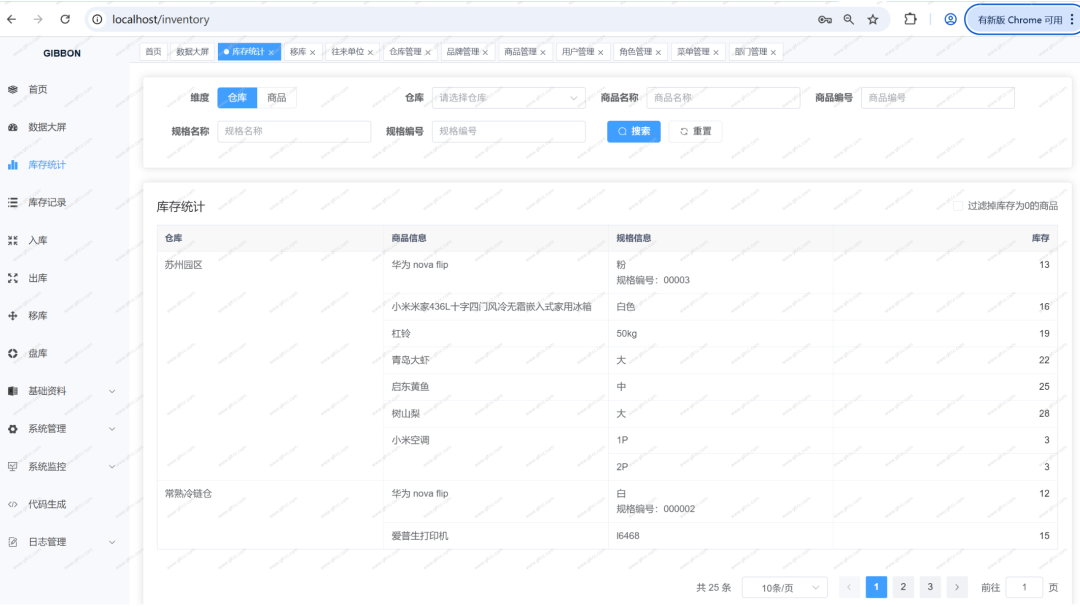The width and height of the screenshot is (1080, 607).
Task: Click the 搜索 search button
Action: click(x=634, y=132)
